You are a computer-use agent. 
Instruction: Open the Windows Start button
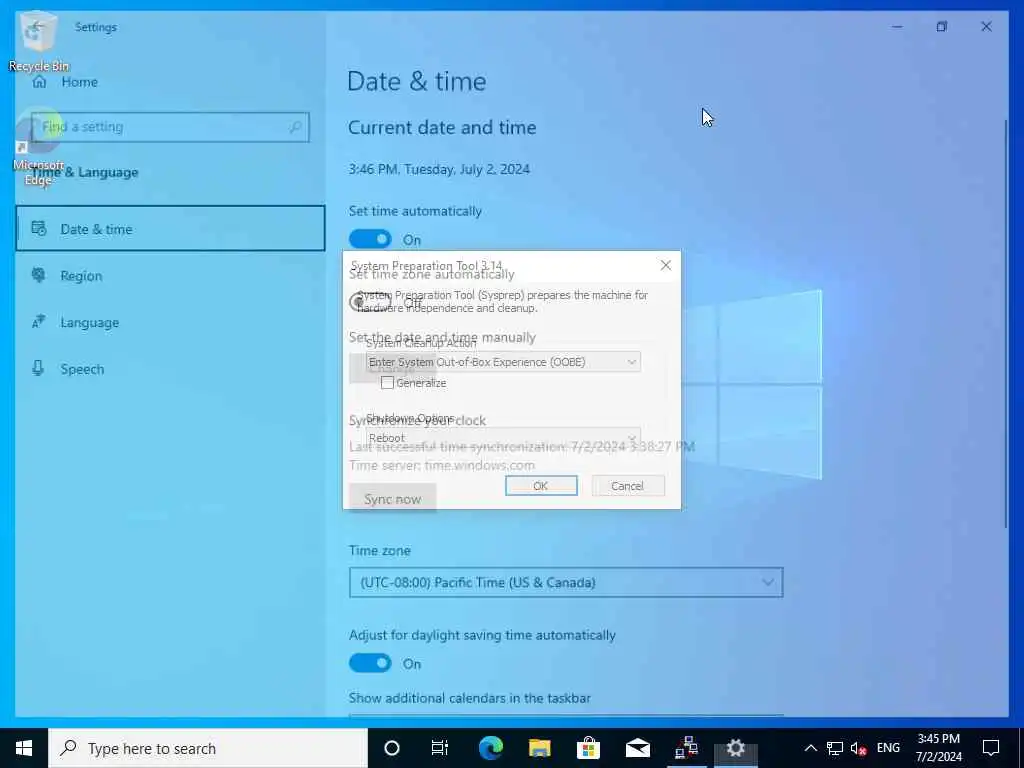coord(24,748)
